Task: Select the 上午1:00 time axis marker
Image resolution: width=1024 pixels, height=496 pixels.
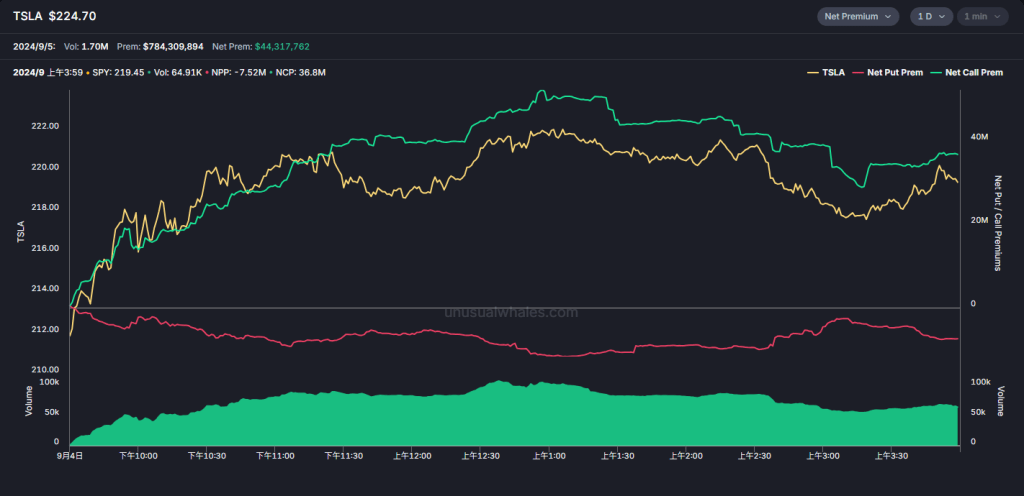Action: pyautogui.click(x=548, y=455)
